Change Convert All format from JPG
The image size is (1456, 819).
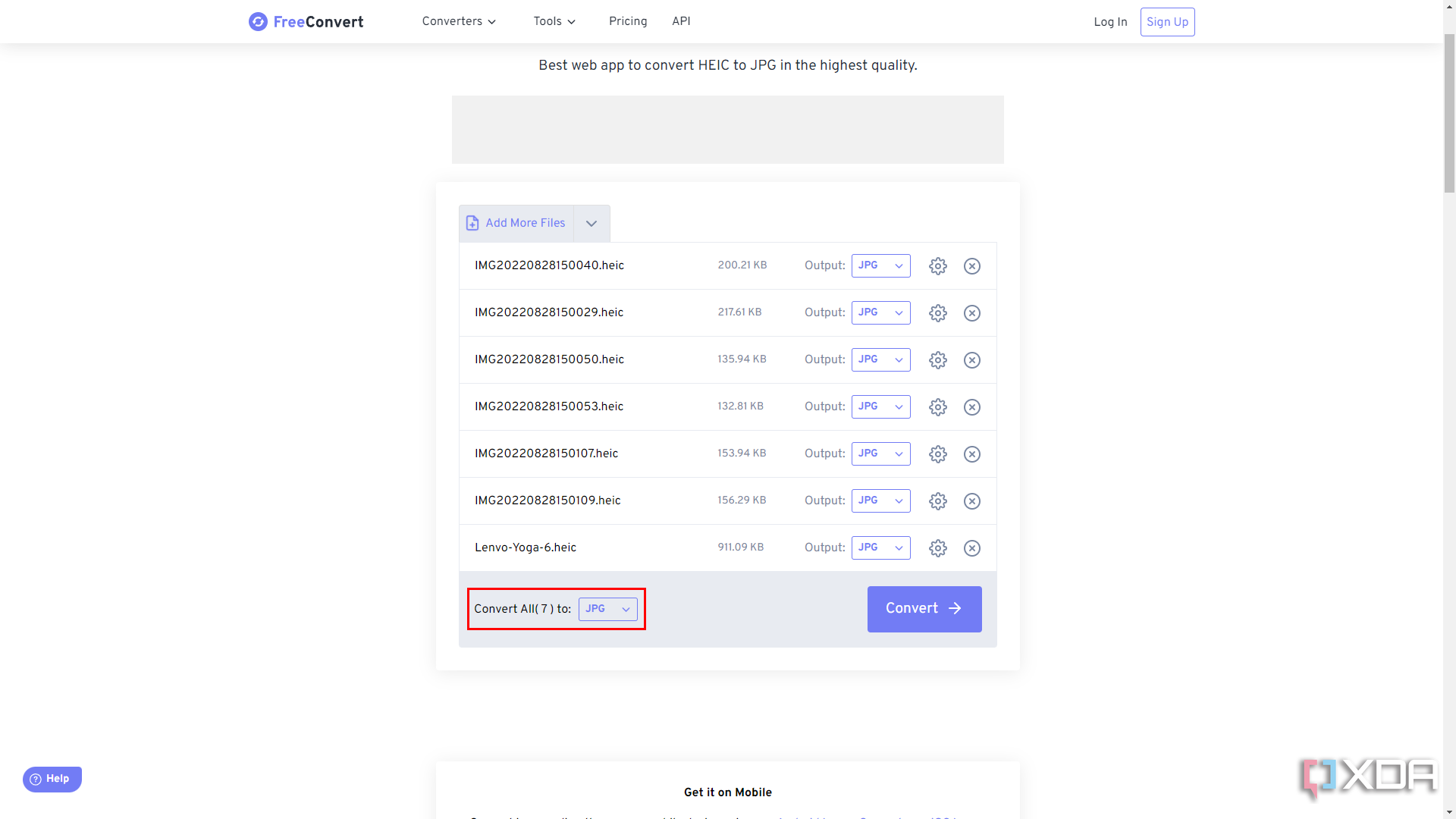(608, 609)
